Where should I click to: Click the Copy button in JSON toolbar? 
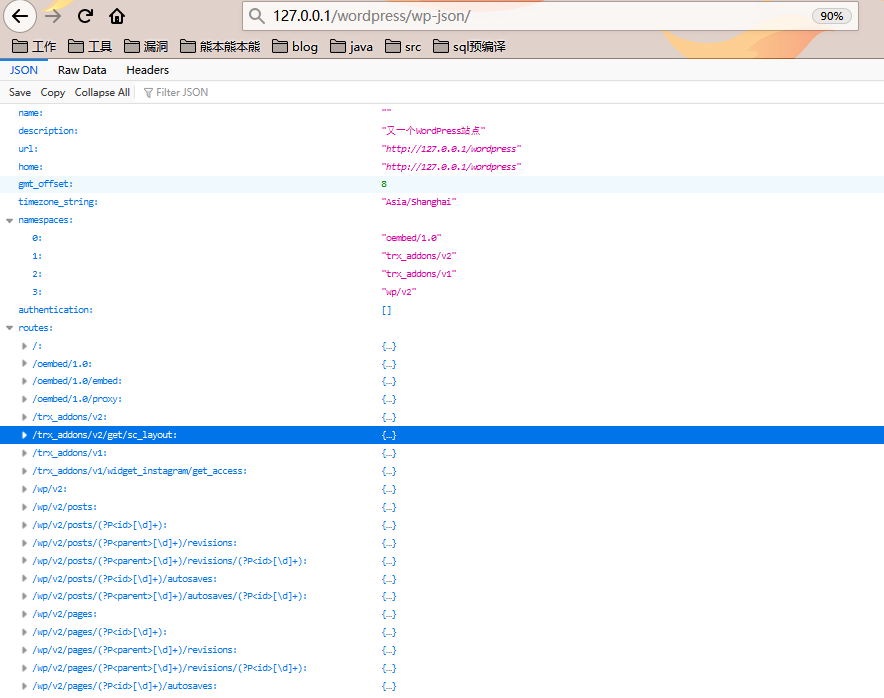coord(53,92)
